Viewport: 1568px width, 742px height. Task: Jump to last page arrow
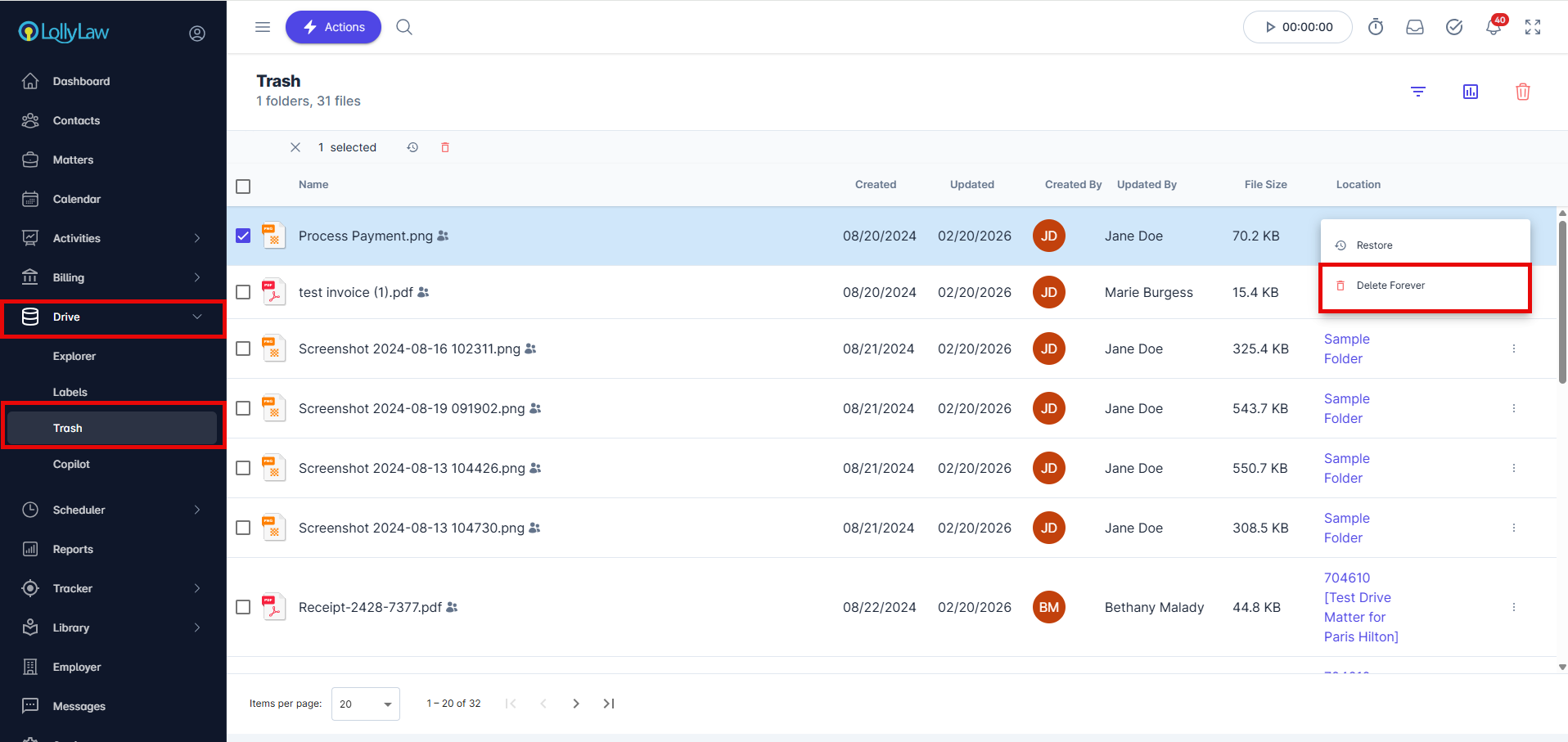pyautogui.click(x=609, y=704)
